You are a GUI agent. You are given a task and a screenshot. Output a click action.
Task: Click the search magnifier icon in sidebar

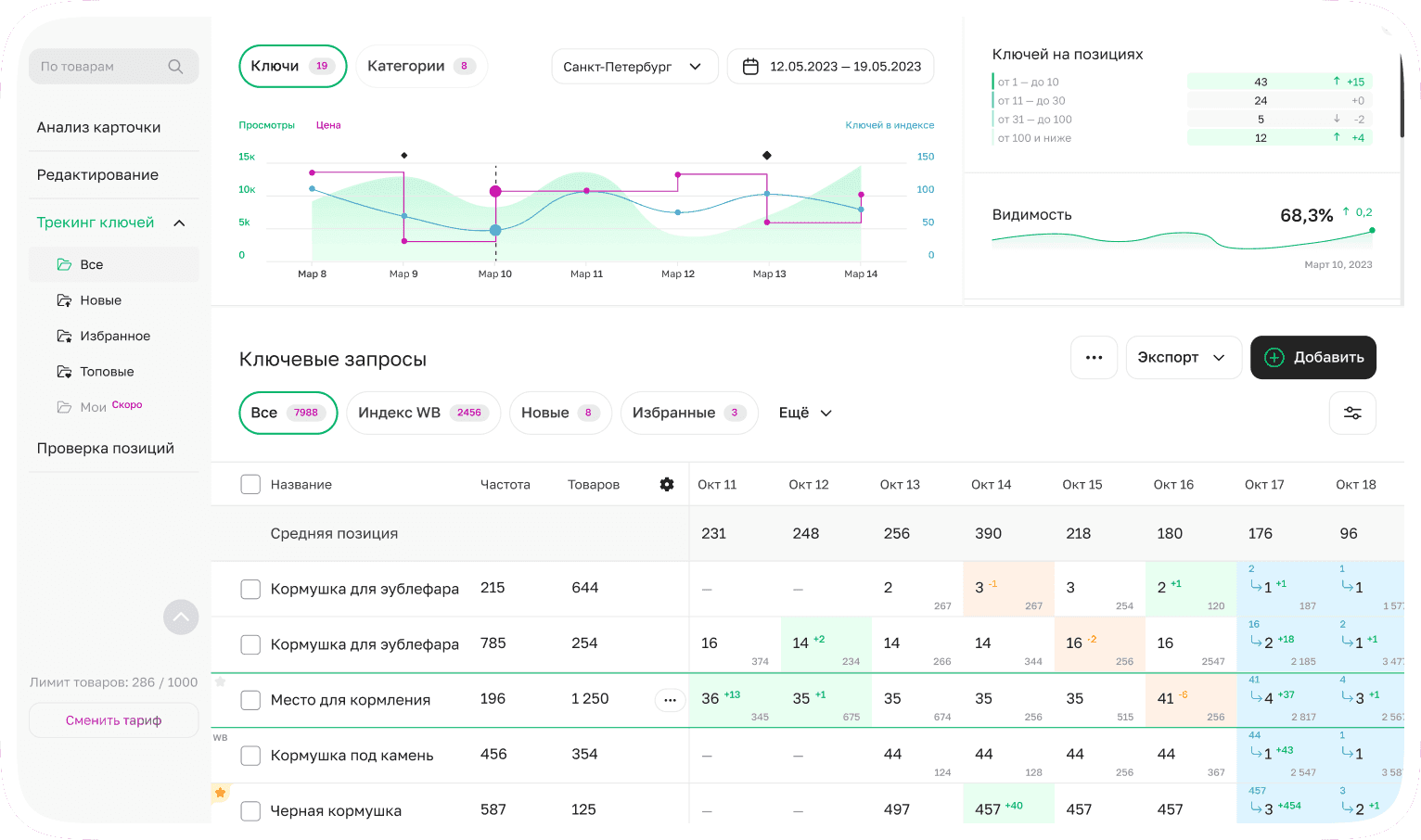coord(175,67)
